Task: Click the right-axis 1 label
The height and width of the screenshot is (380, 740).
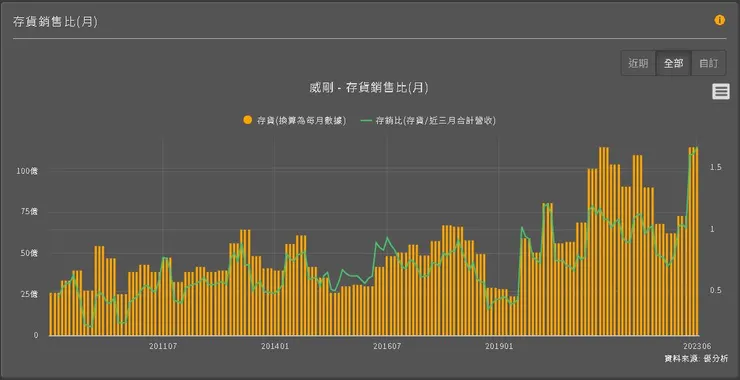Action: point(712,229)
